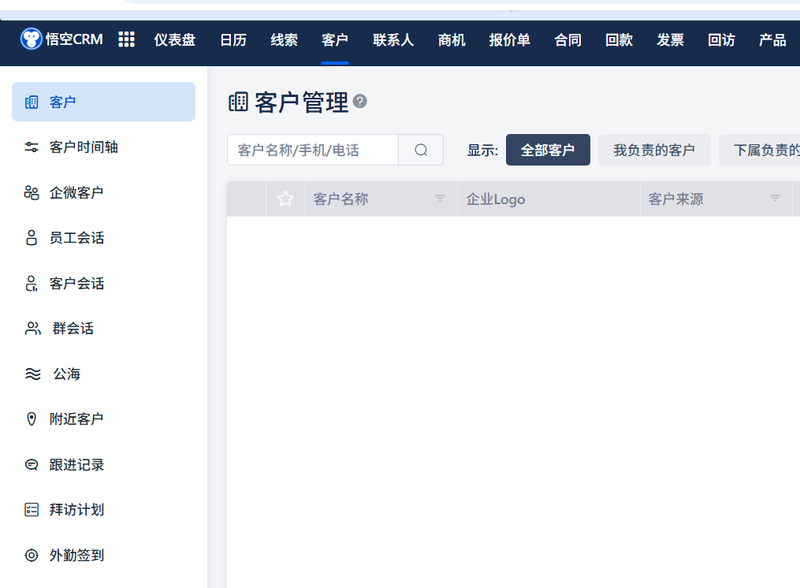Screen dimensions: 800x588
Task: Click the star favorite column icon
Action: [285, 199]
